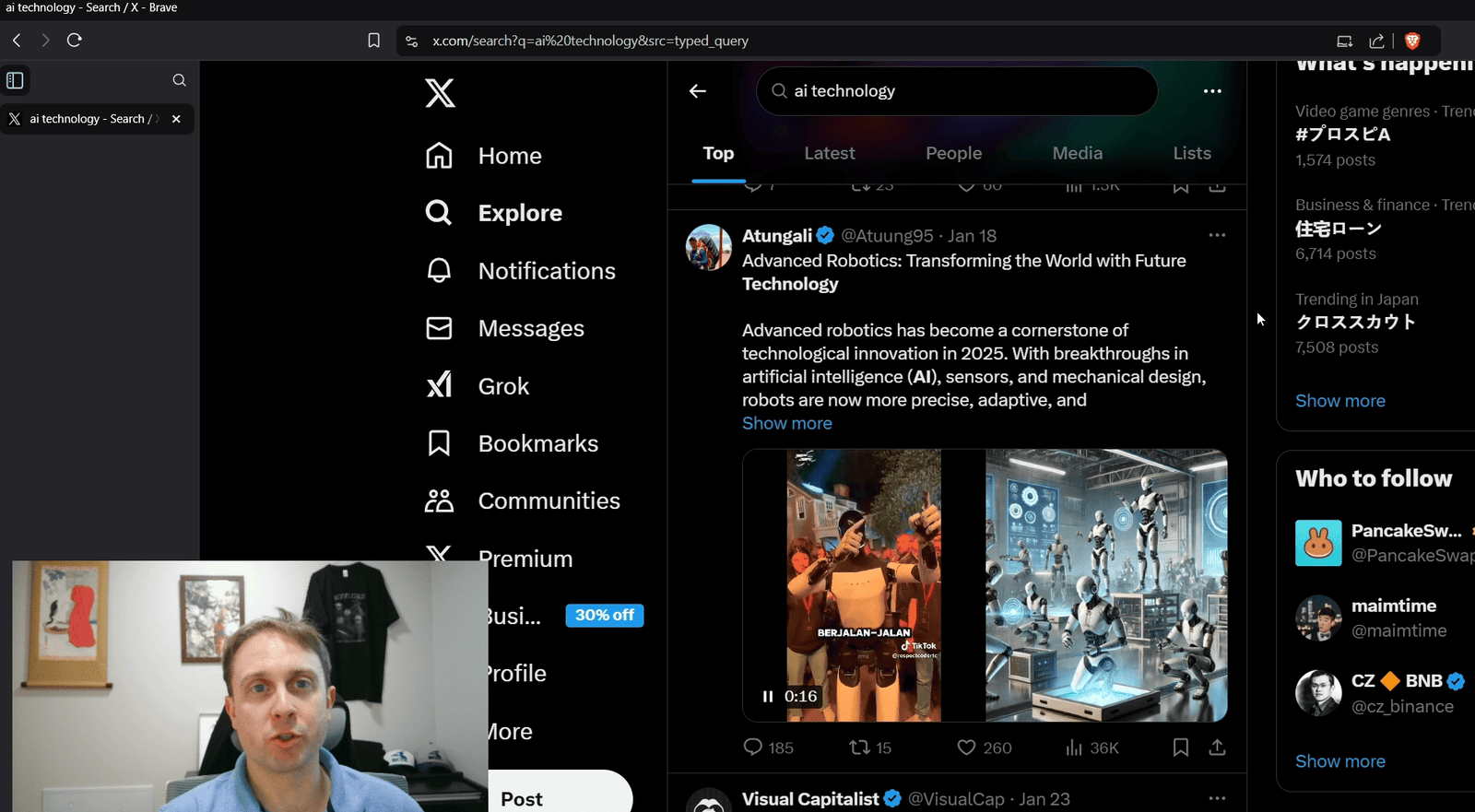Open the BERJALAN-JALAN robot video

[864, 585]
